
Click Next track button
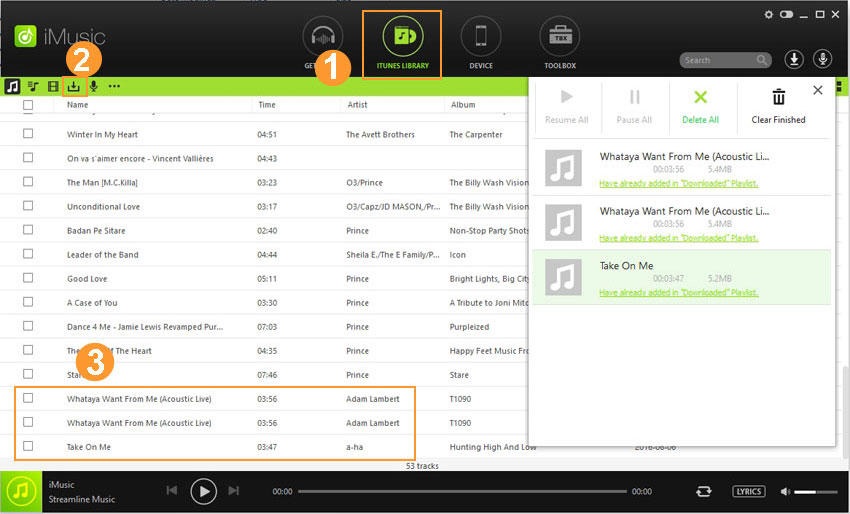click(x=234, y=491)
